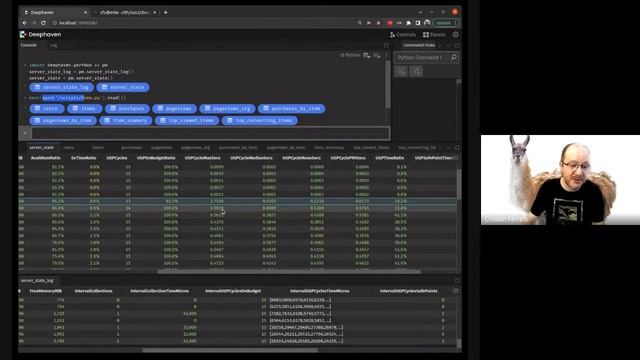Open the items table button

coord(84,109)
